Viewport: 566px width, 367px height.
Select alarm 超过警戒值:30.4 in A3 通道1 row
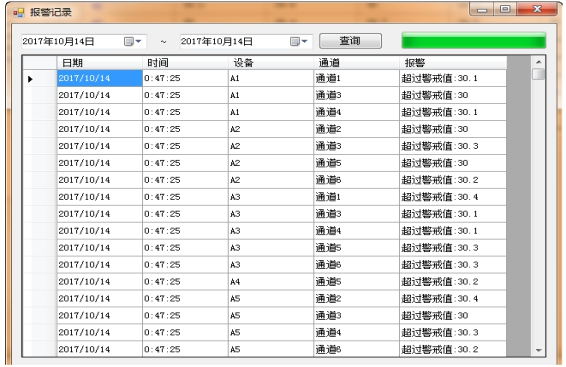coord(453,197)
